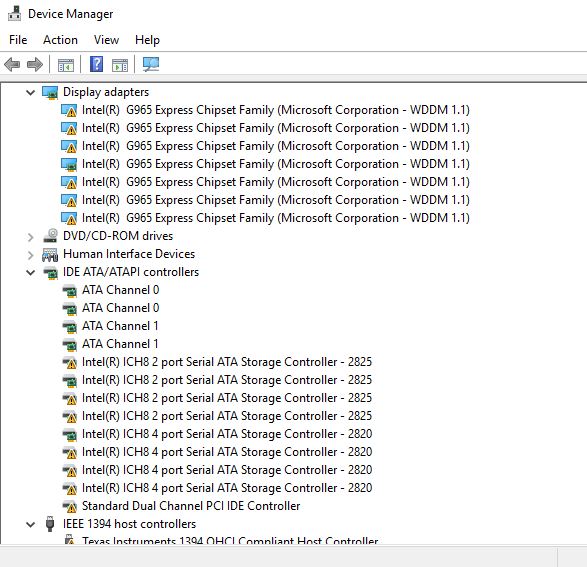587x567 pixels.
Task: Click the Standard Dual Channel PCI IDE warning icon
Action: point(70,506)
